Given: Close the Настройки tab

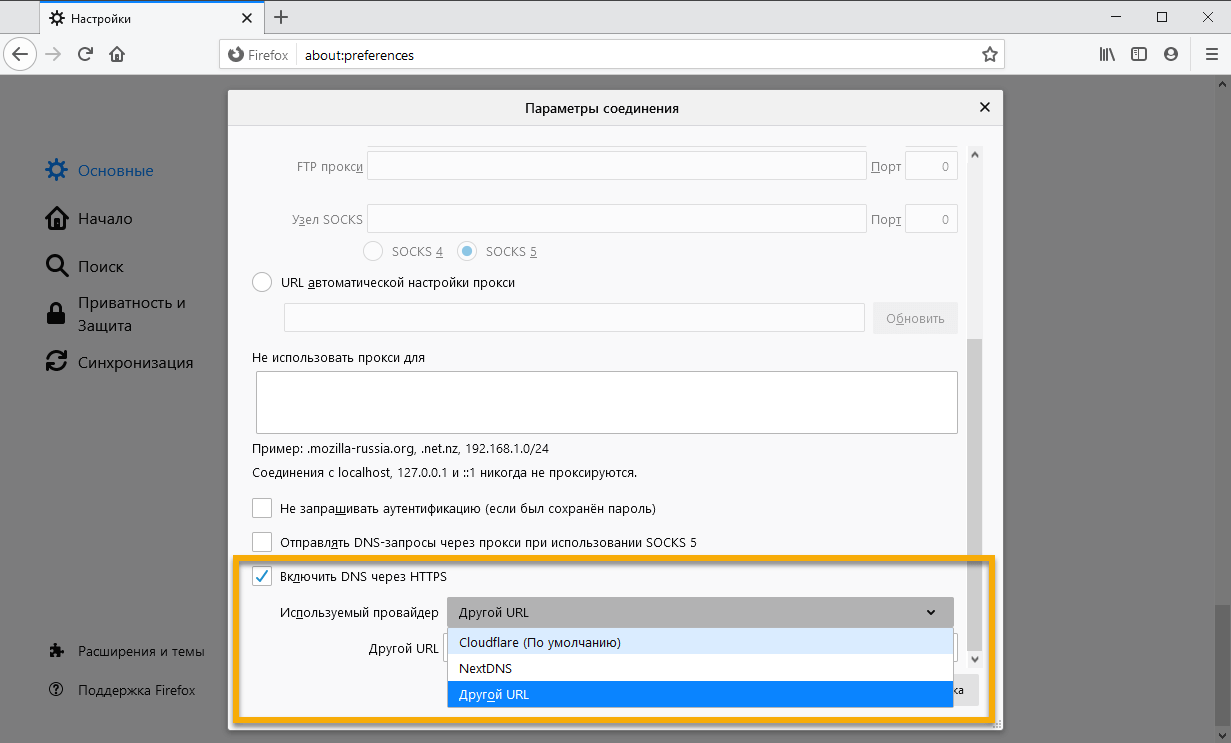Looking at the screenshot, I should click(246, 18).
